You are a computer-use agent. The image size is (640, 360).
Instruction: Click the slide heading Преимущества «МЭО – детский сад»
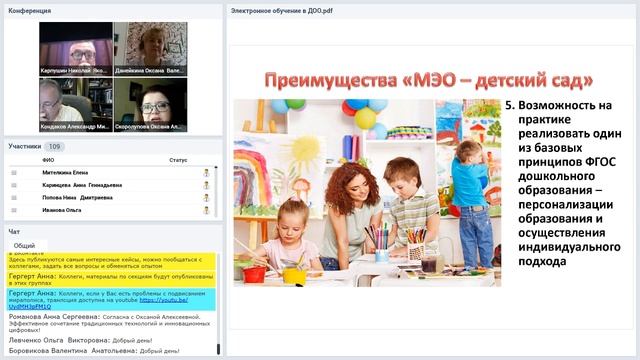(429, 80)
